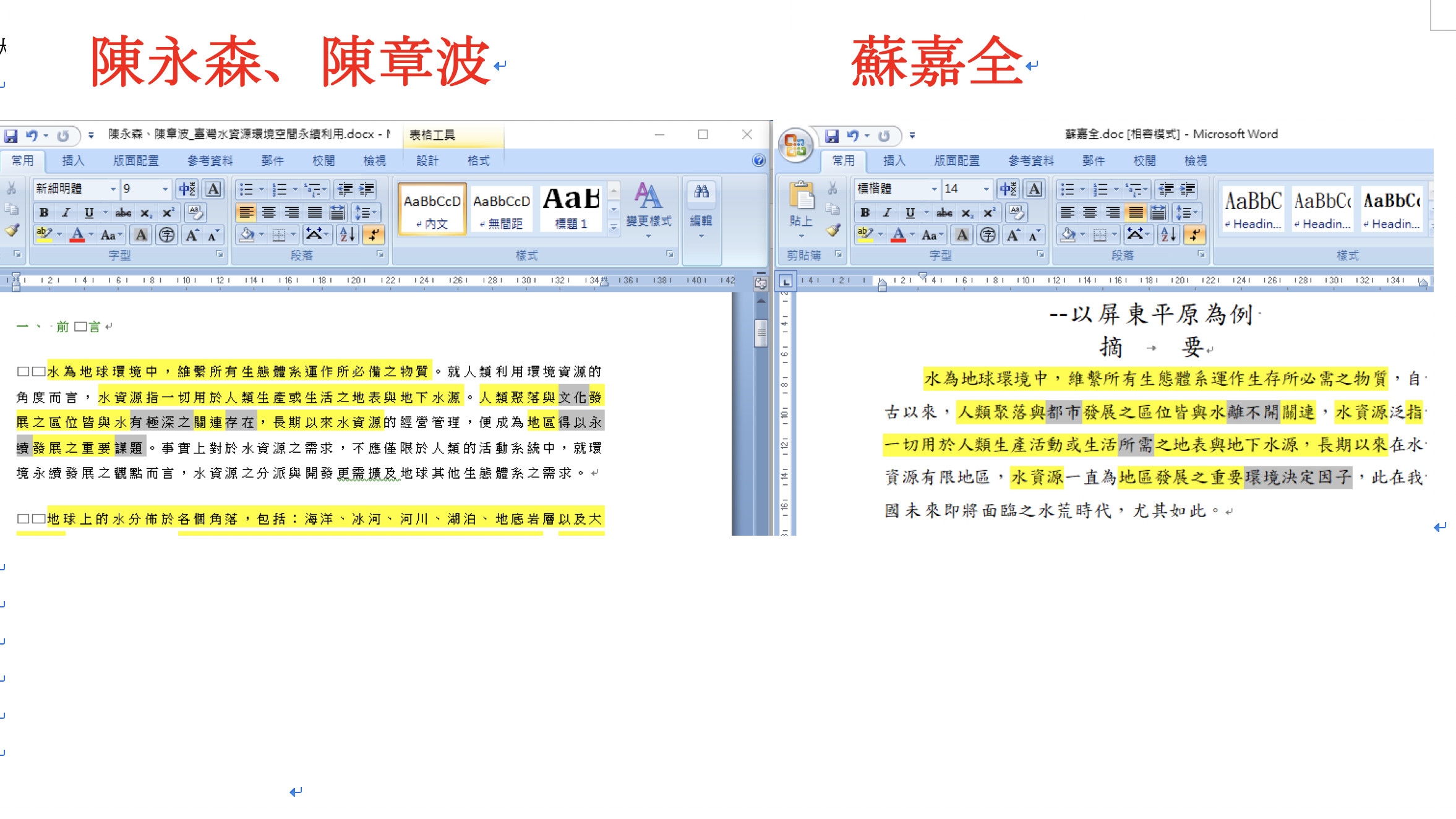Apply 標題 1 style in left window

point(571,208)
